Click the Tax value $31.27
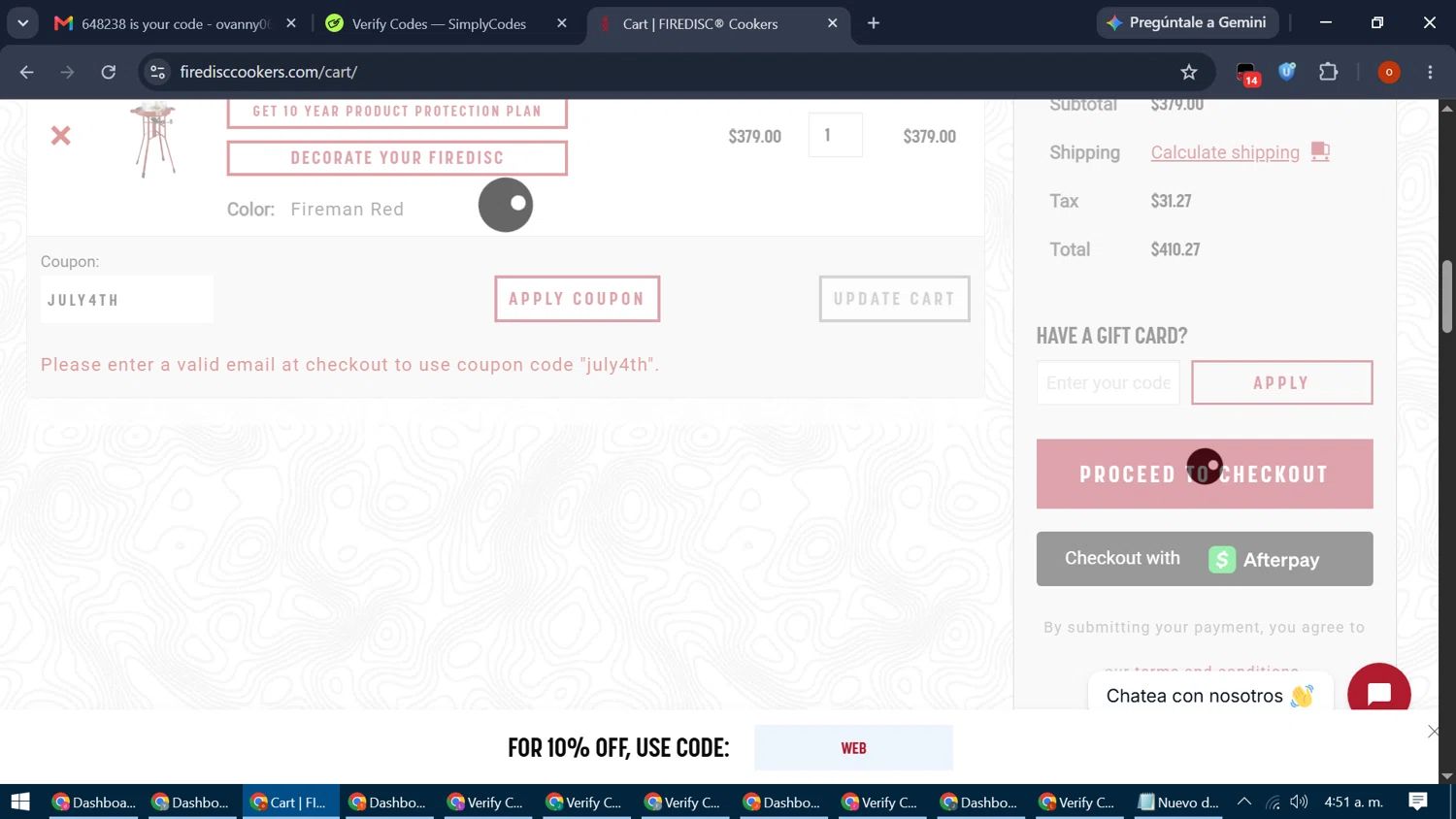Viewport: 1456px width, 819px height. (x=1171, y=201)
